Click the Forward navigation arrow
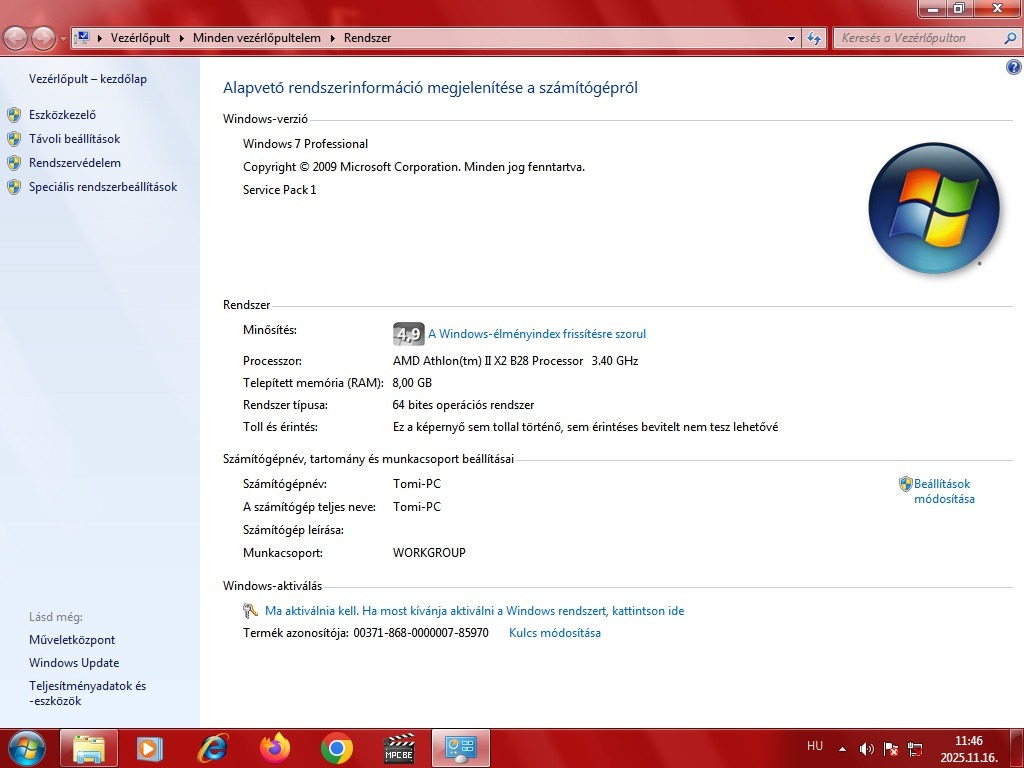Screen dimensions: 1024x768 pyautogui.click(x=43, y=39)
